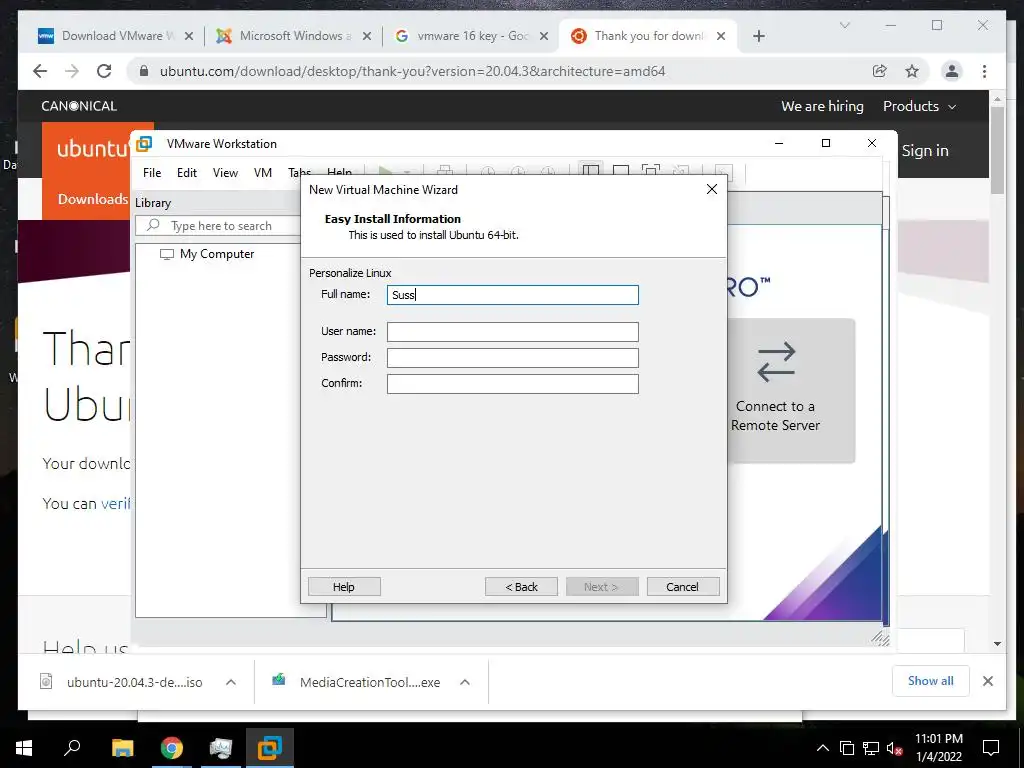Cancel the New Virtual Machine Wizard
The image size is (1024, 768).
pyautogui.click(x=683, y=586)
